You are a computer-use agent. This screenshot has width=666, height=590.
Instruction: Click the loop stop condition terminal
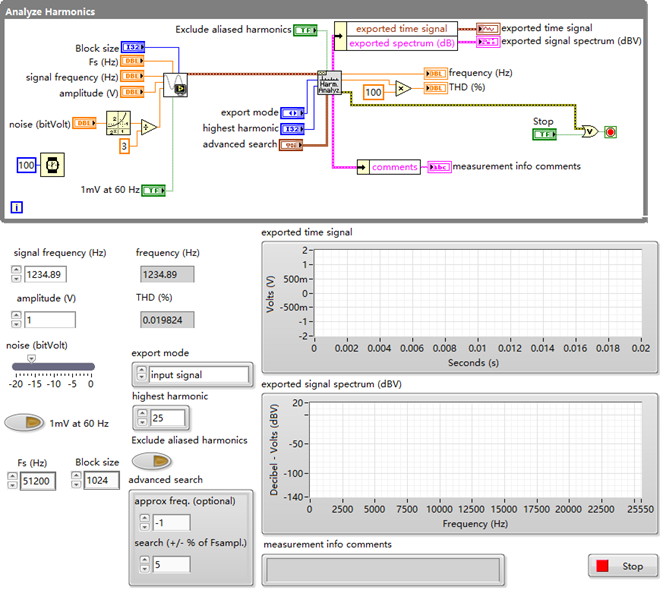click(x=611, y=131)
